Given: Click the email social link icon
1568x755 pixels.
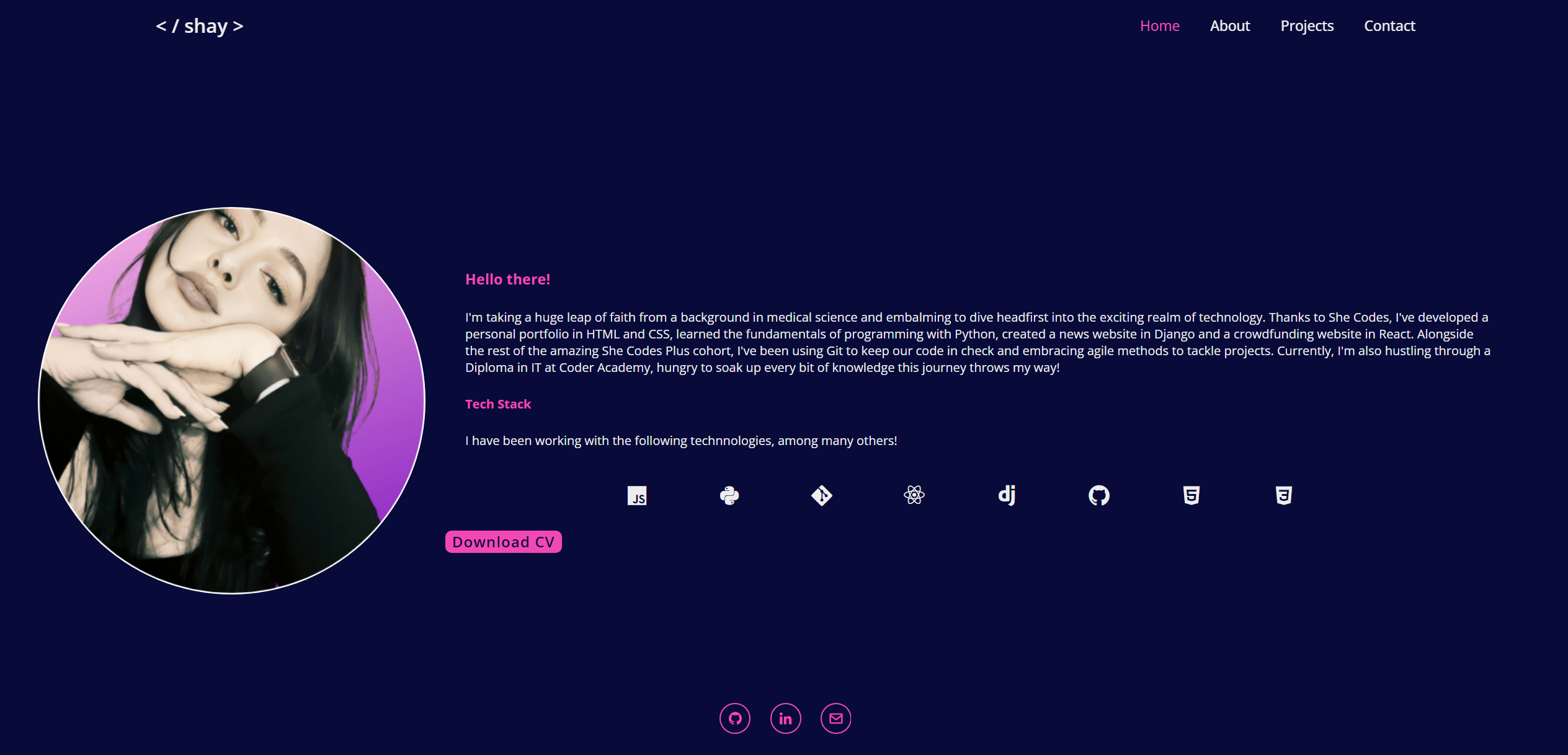Looking at the screenshot, I should pos(835,718).
